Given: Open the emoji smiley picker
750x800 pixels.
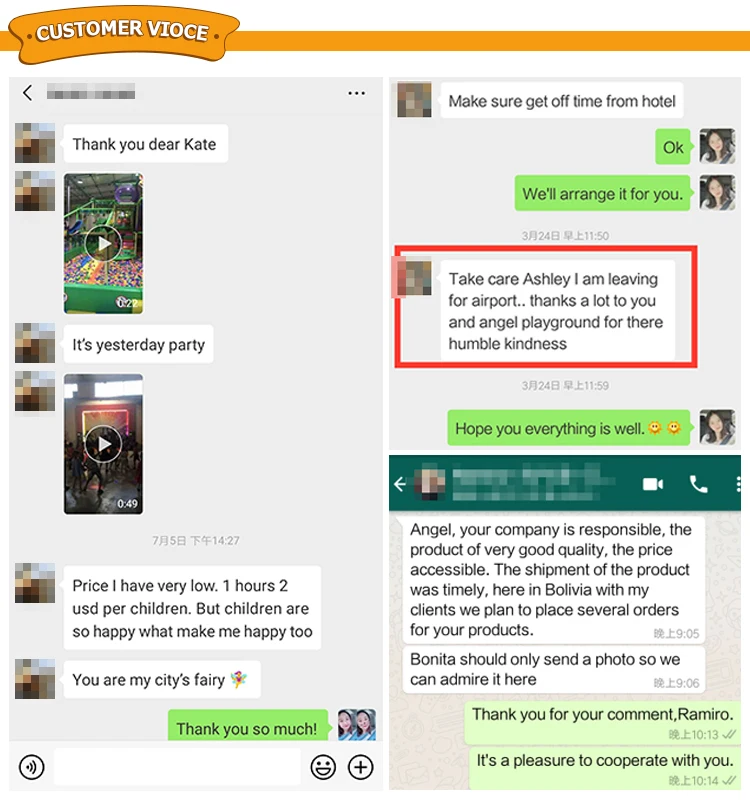Looking at the screenshot, I should pos(323,767).
